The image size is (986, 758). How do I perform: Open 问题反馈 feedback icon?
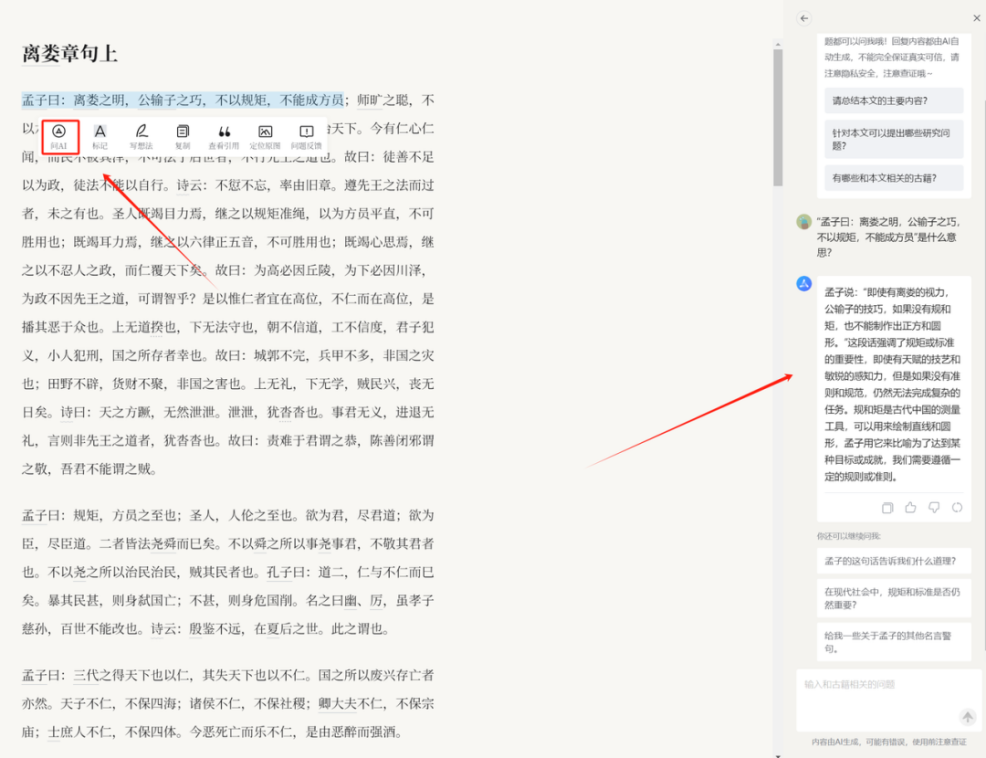coord(306,135)
